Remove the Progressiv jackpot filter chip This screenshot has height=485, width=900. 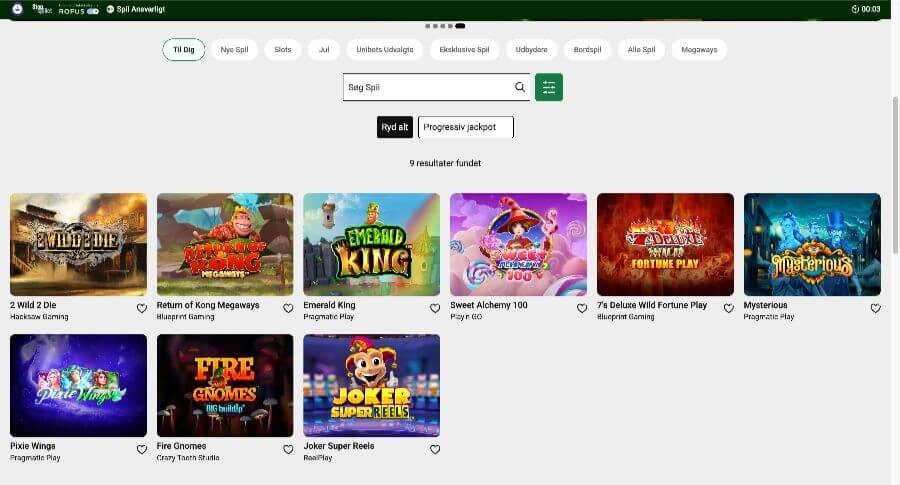(x=465, y=127)
